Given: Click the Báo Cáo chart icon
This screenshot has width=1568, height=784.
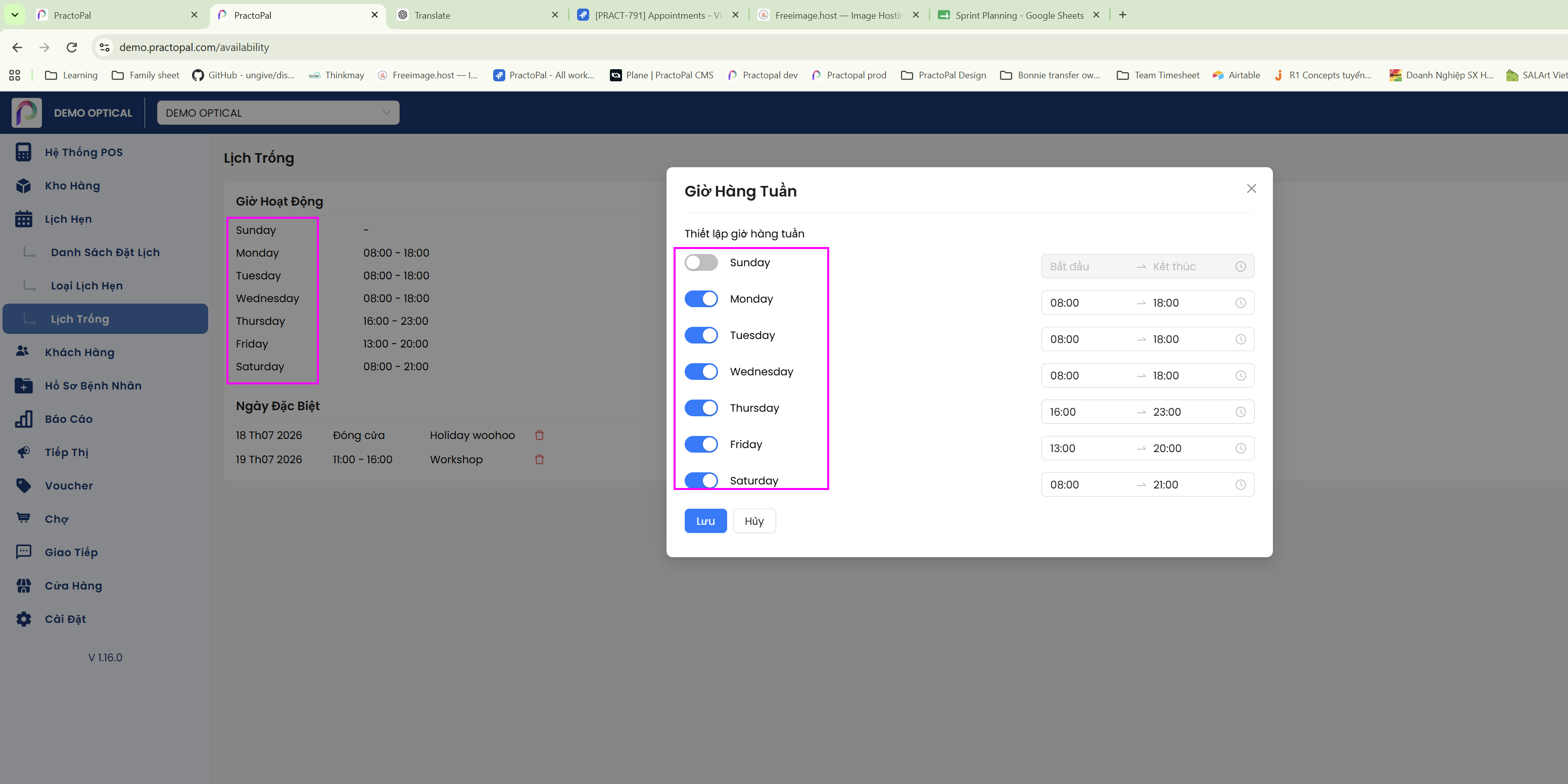Looking at the screenshot, I should pos(23,419).
